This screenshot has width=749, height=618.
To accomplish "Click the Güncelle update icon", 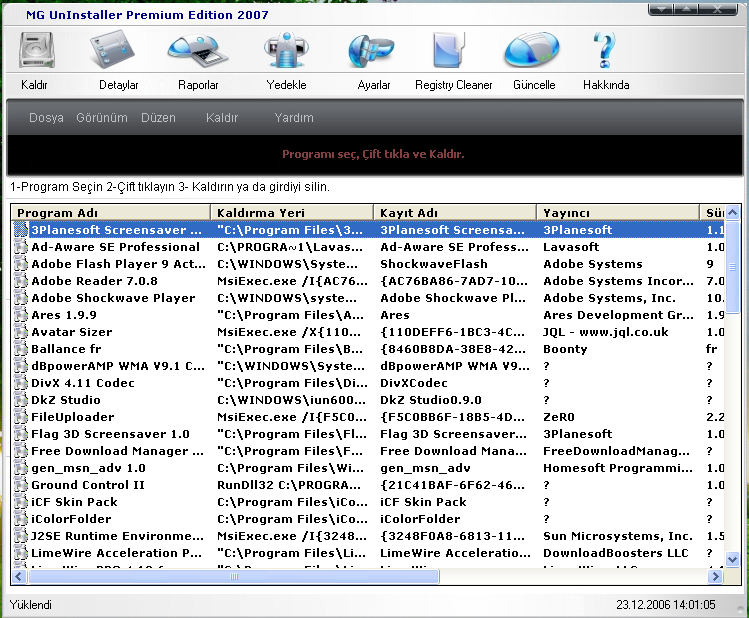I will pyautogui.click(x=532, y=50).
